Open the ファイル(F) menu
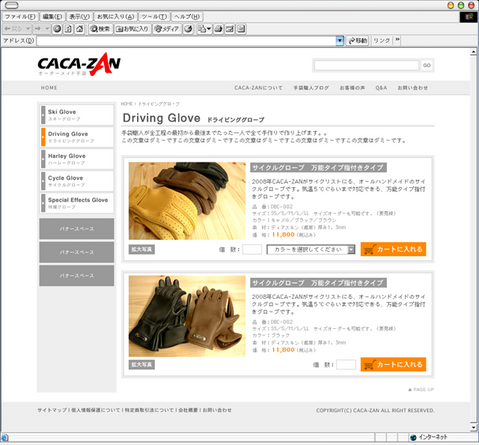This screenshot has width=479, height=445. pyautogui.click(x=20, y=17)
